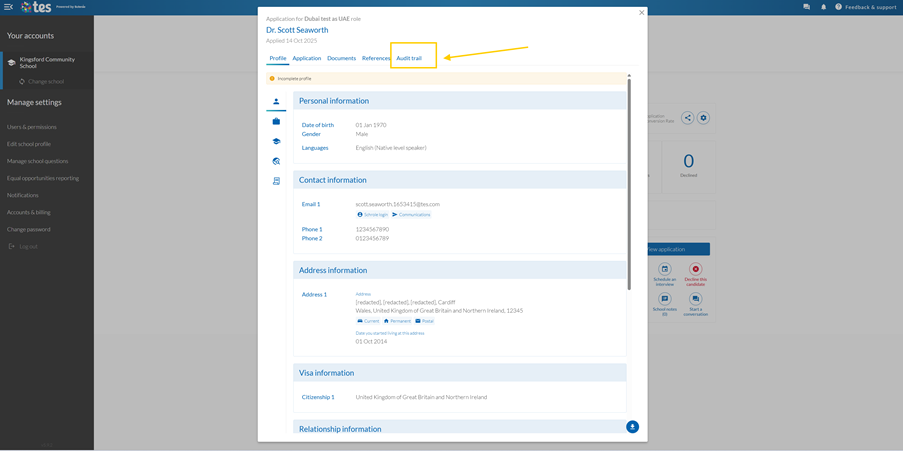903x451 pixels.
Task: Collapse the sidebar with the menu icon
Action: click(8, 7)
